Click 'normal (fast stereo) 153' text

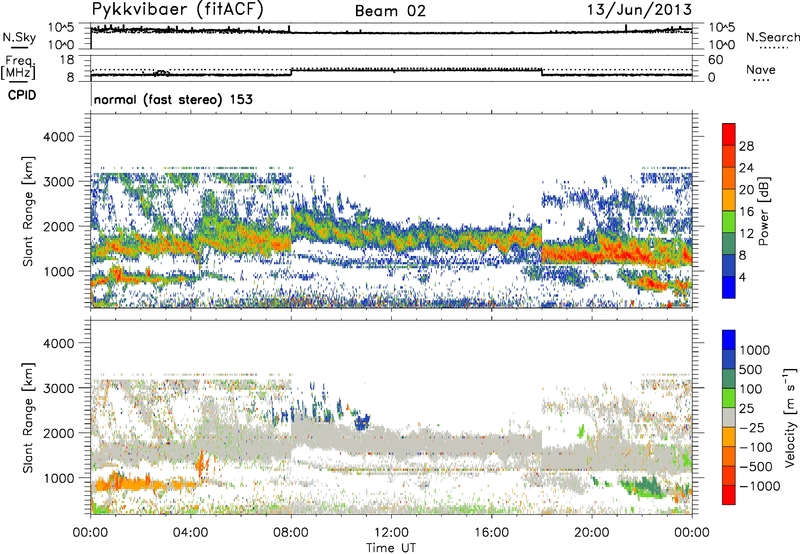tap(173, 99)
